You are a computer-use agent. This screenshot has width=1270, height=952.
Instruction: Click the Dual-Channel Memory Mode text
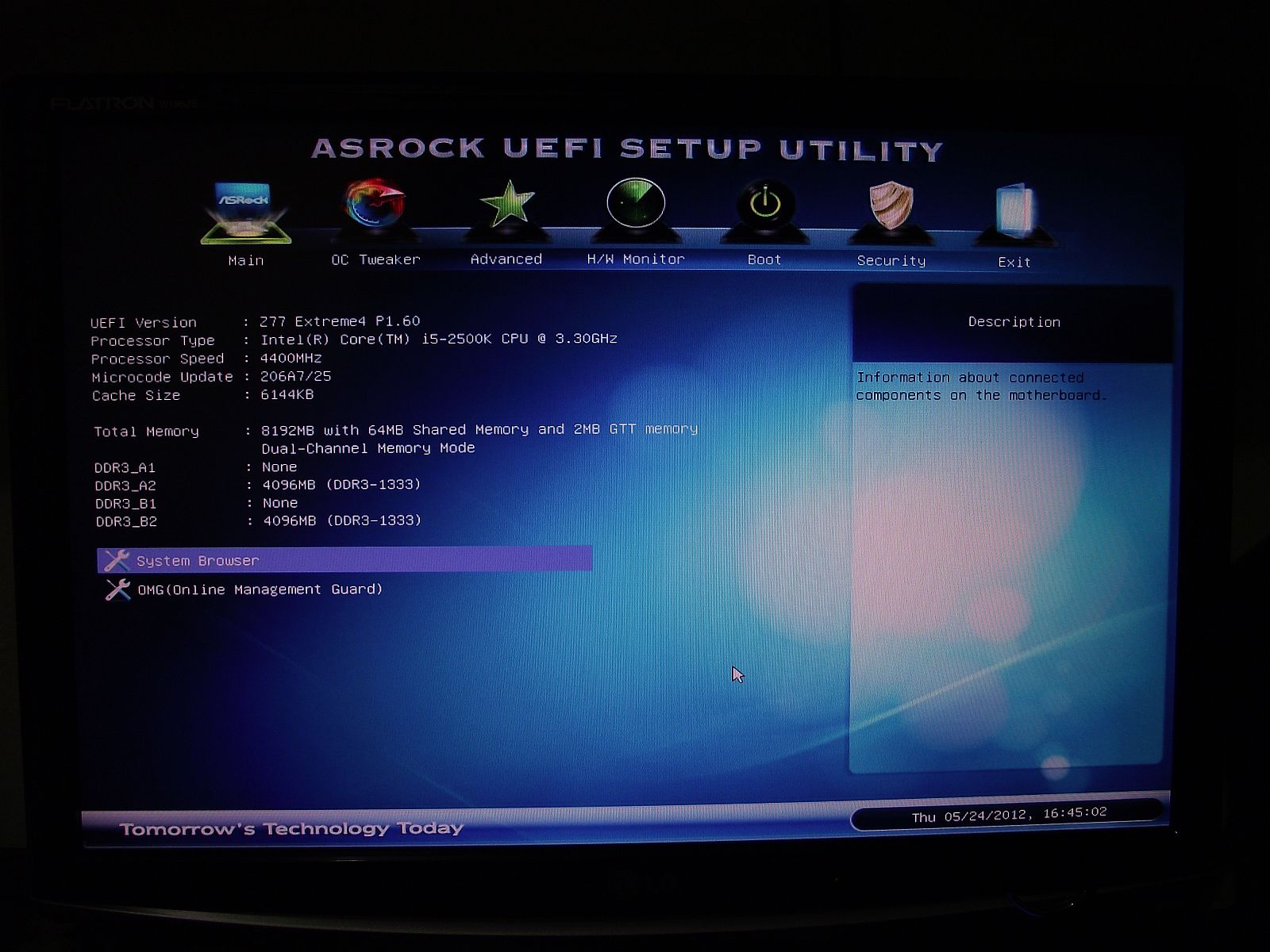point(368,448)
